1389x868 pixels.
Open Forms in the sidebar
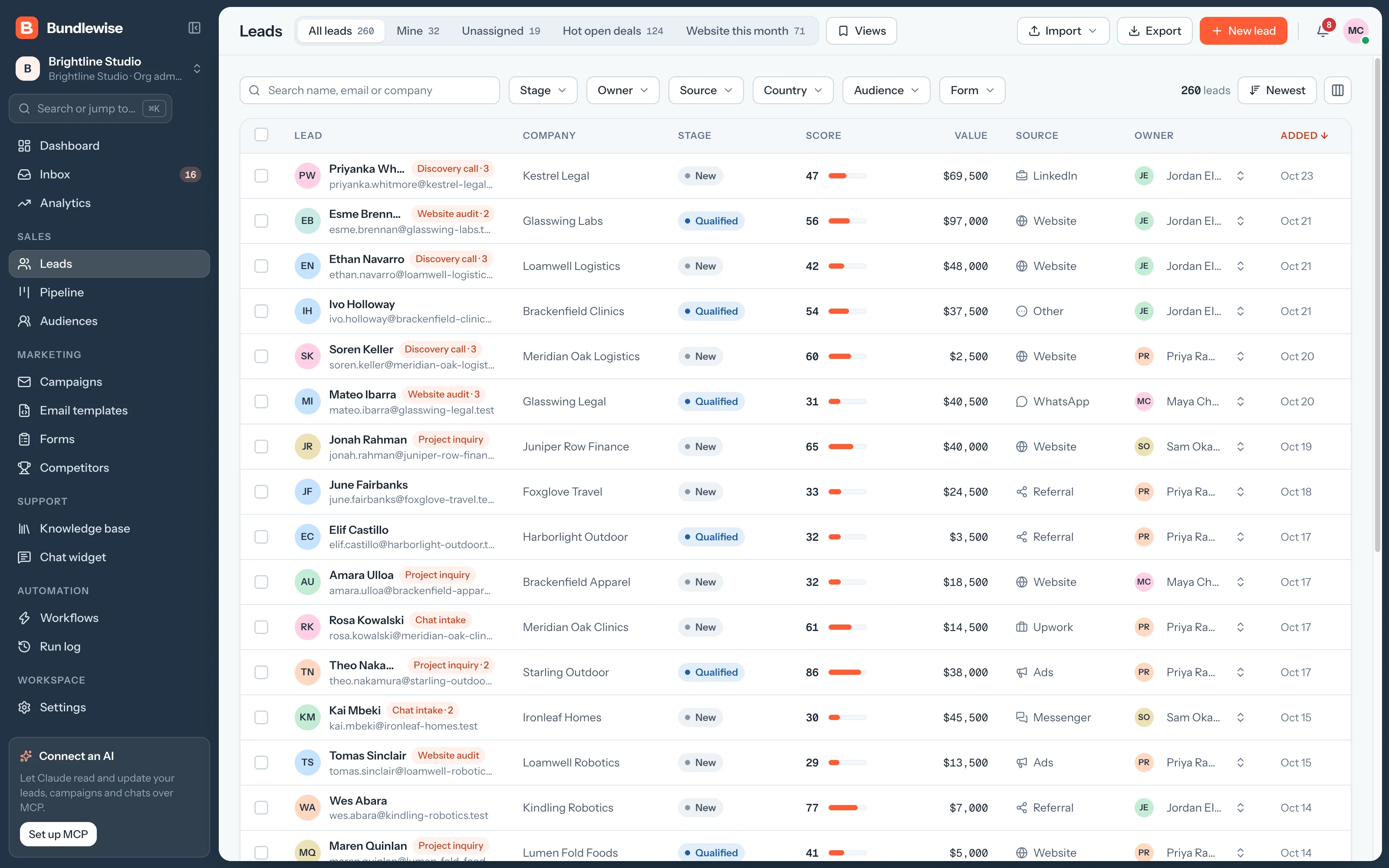point(109,439)
